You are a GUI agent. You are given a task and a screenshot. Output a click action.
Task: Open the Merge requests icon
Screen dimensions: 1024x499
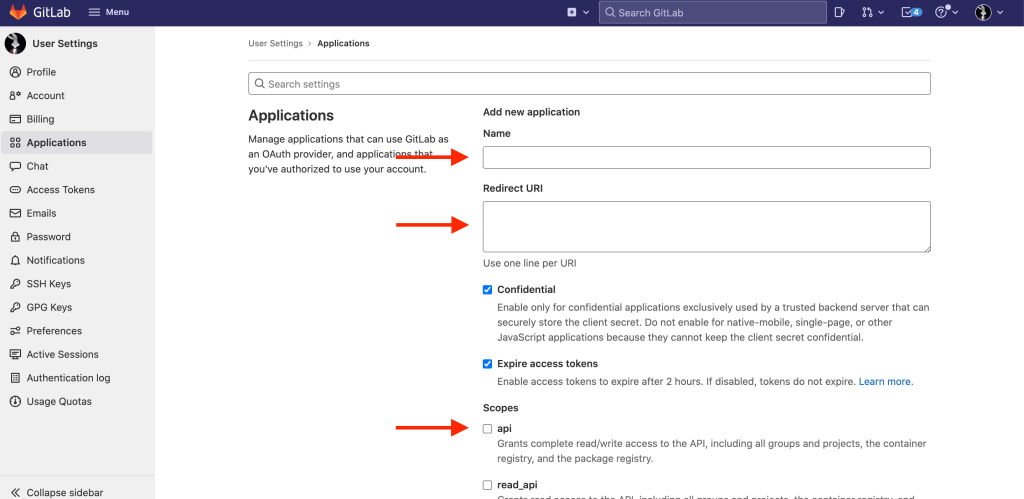point(866,12)
